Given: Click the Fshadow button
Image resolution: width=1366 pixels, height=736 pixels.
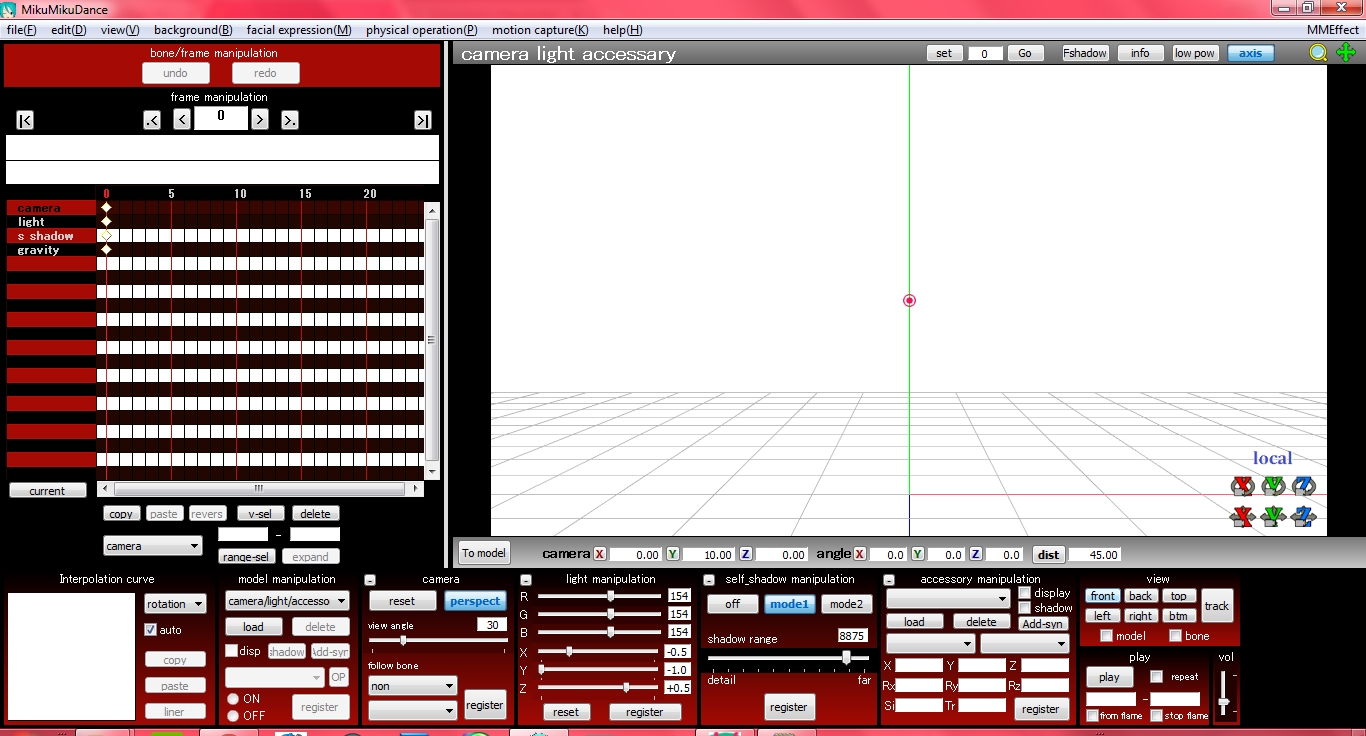Looking at the screenshot, I should (1084, 53).
